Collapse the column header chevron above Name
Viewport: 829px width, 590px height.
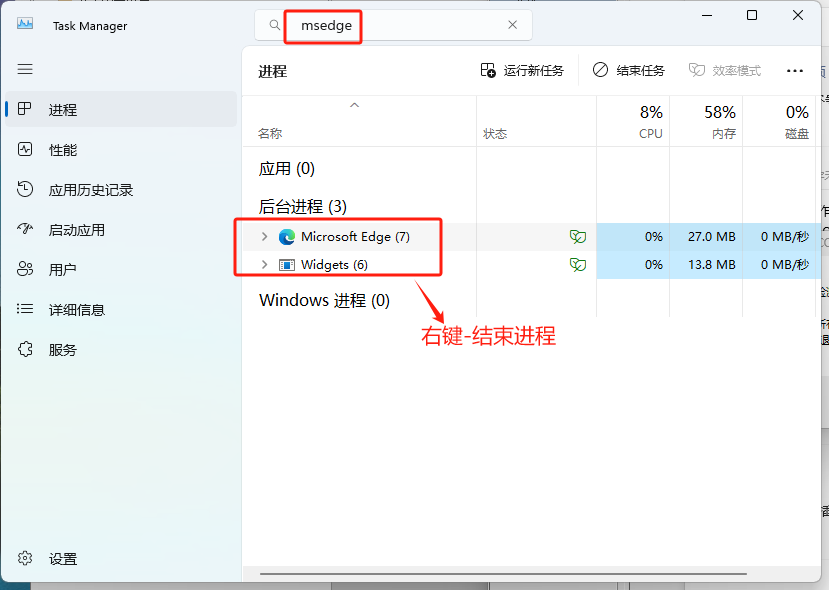(354, 105)
